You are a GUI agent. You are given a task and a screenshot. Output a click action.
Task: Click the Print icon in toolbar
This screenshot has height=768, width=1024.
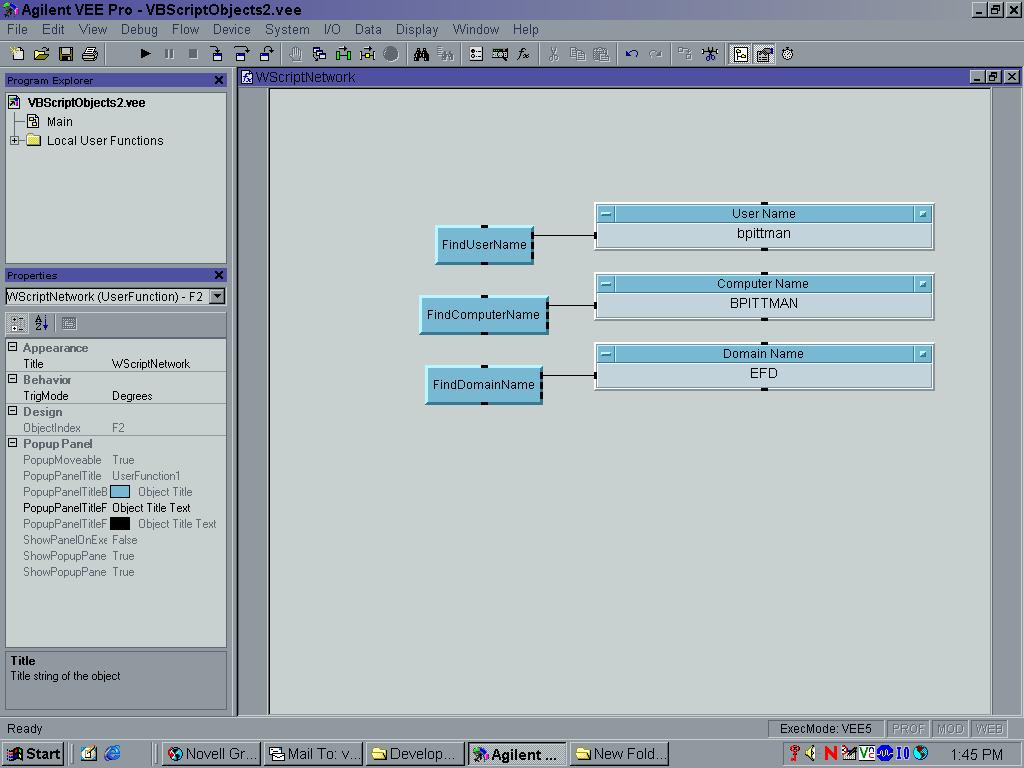point(90,54)
